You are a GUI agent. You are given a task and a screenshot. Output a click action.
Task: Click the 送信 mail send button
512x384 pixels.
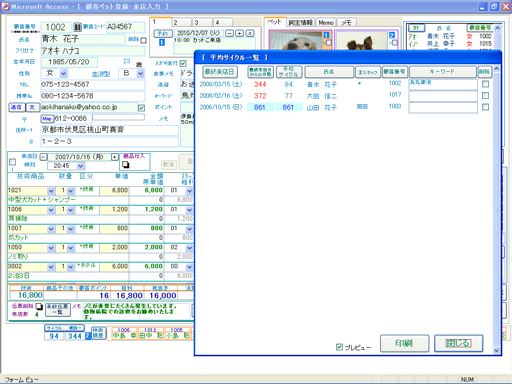pos(17,107)
